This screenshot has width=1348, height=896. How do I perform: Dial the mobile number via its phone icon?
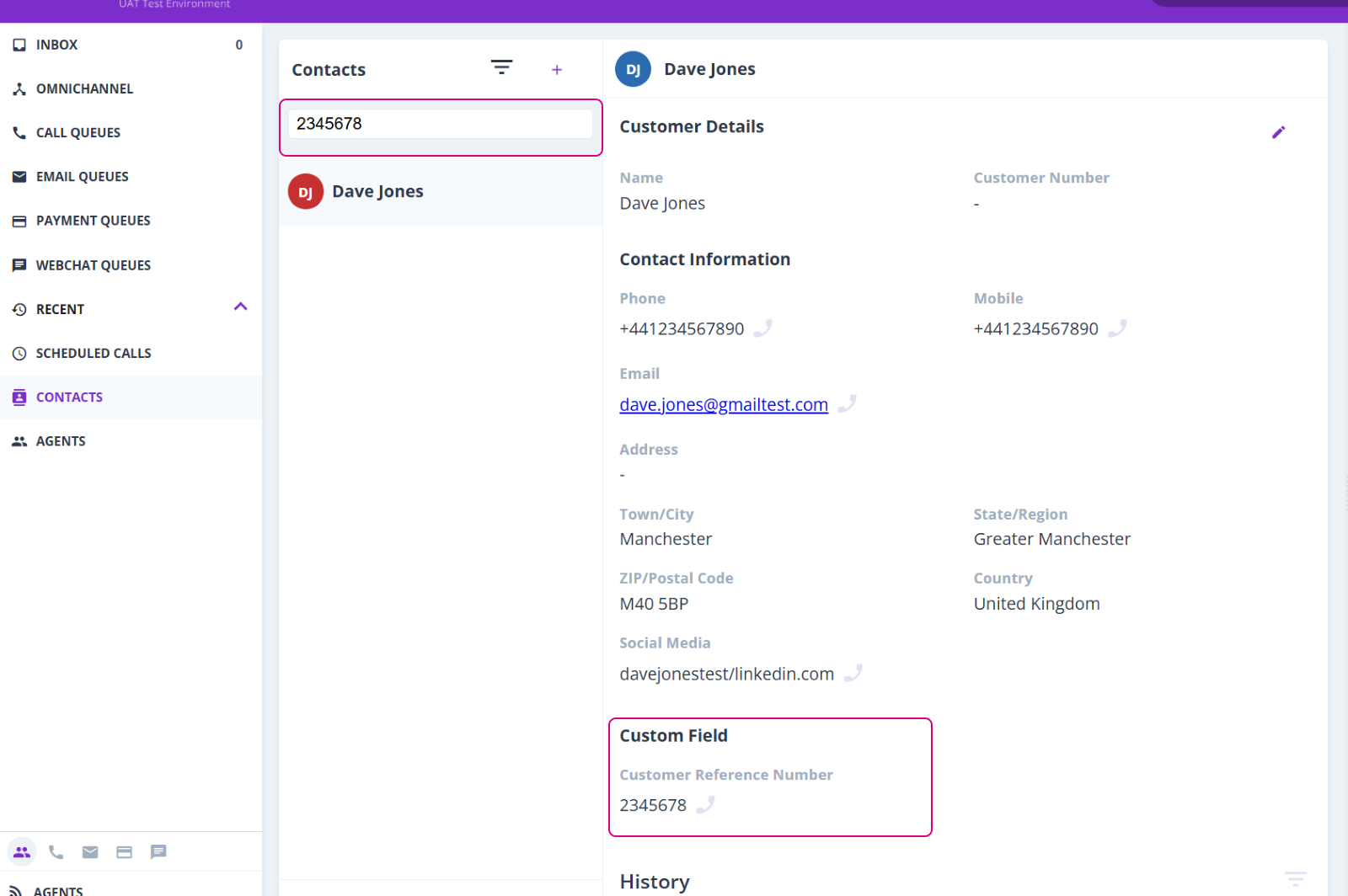[1118, 328]
